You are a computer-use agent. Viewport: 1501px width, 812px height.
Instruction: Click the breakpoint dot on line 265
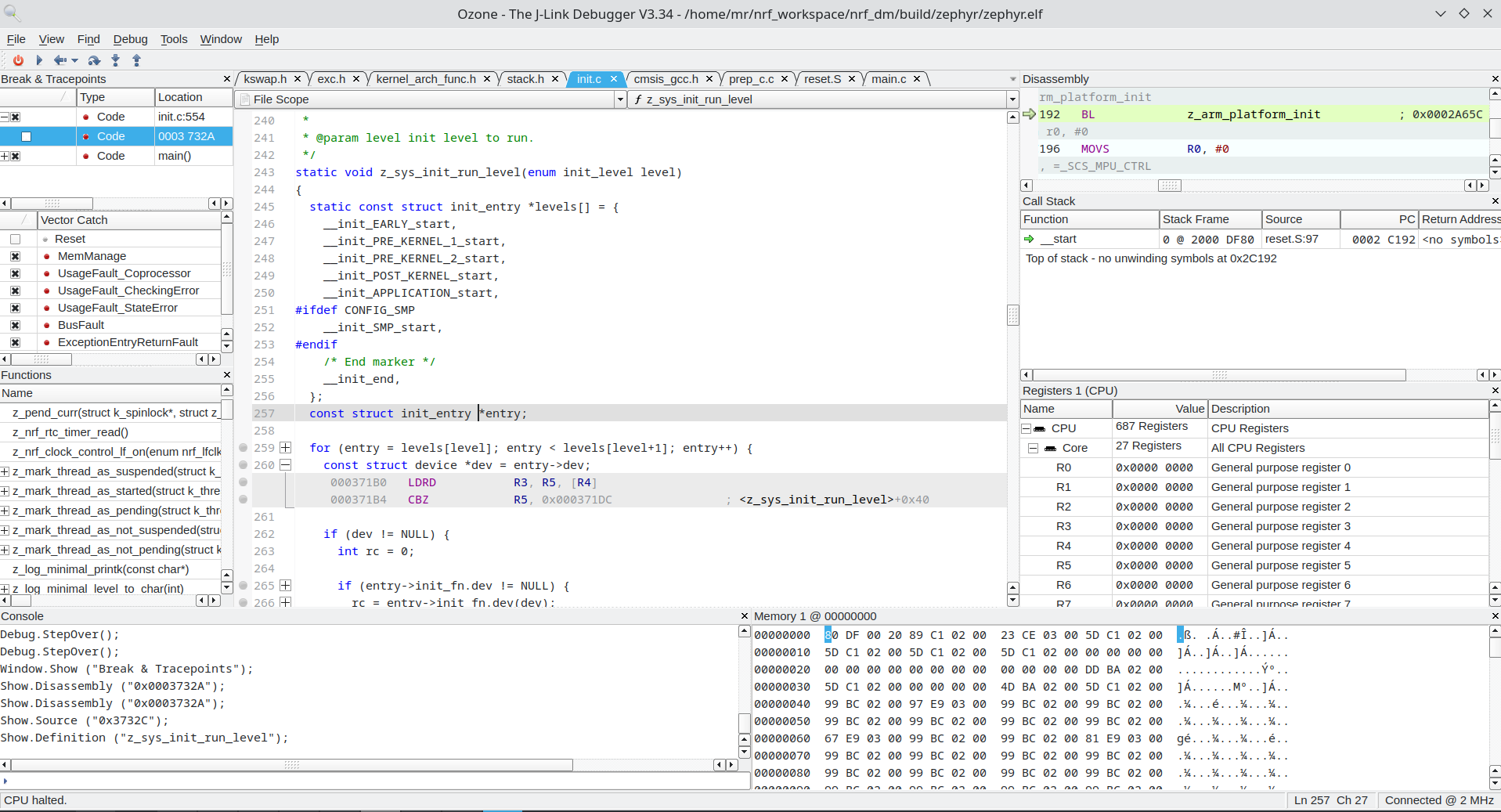tap(244, 586)
